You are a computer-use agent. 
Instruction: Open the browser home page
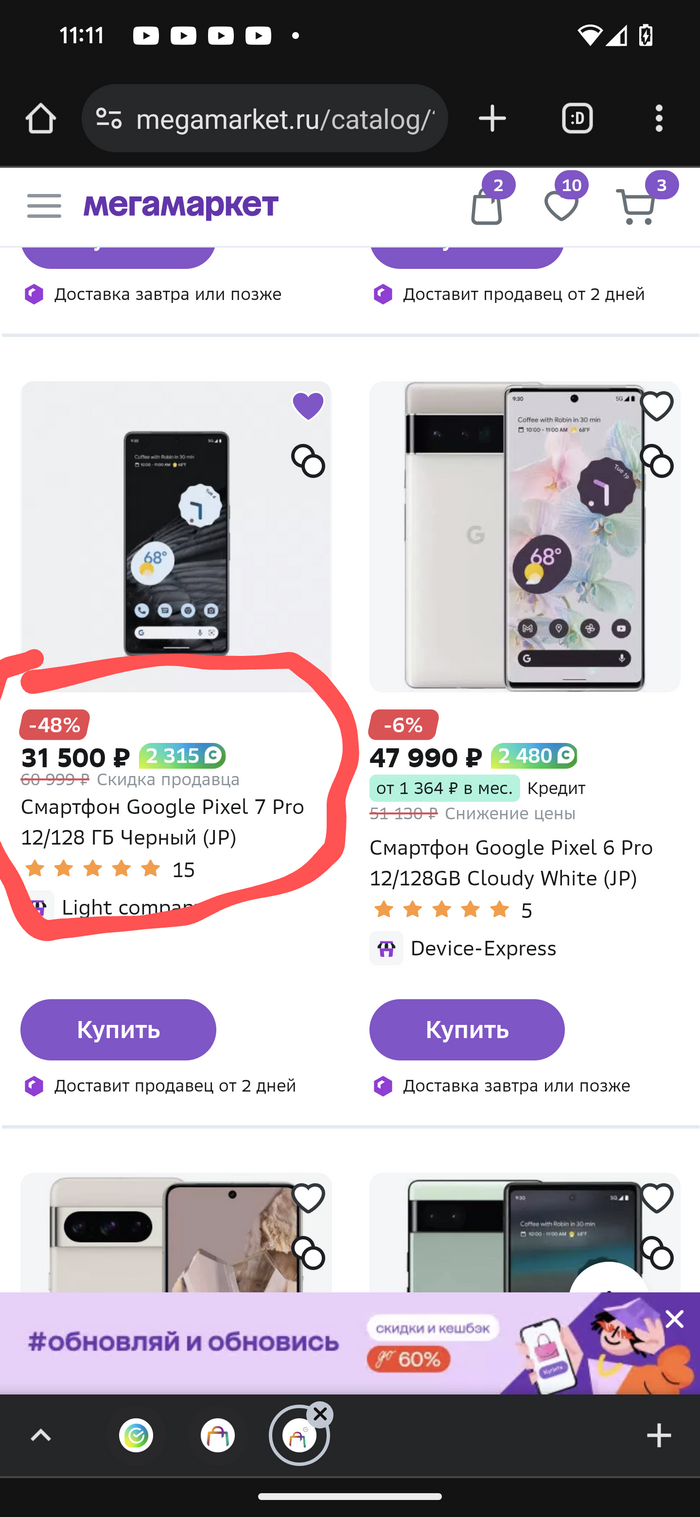click(41, 119)
